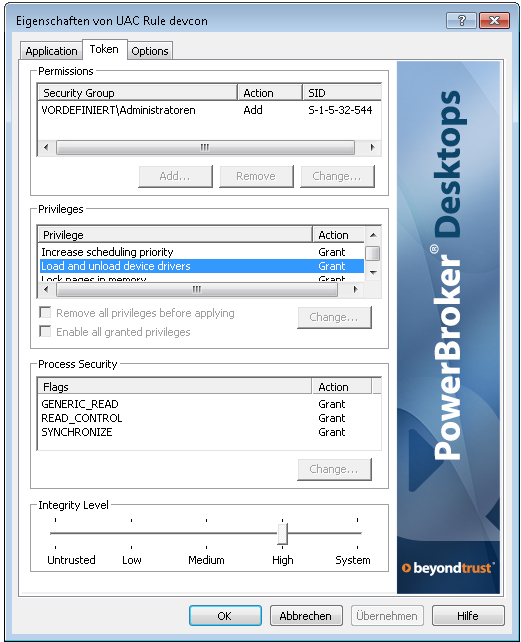521x642 pixels.
Task: Click the Privilege column header
Action: [x=175, y=235]
